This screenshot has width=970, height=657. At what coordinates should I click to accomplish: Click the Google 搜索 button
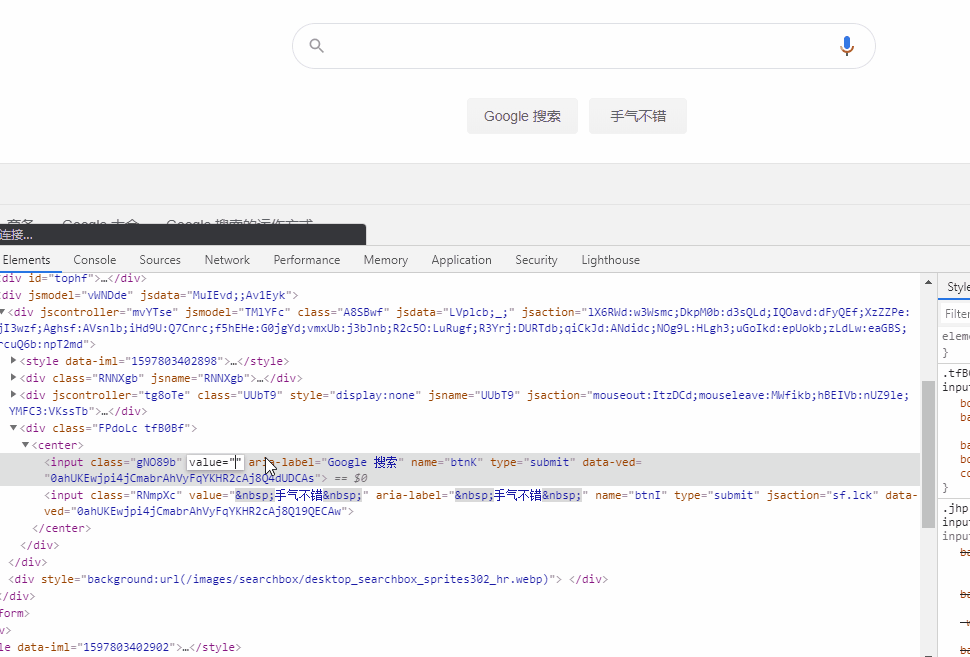tap(522, 115)
